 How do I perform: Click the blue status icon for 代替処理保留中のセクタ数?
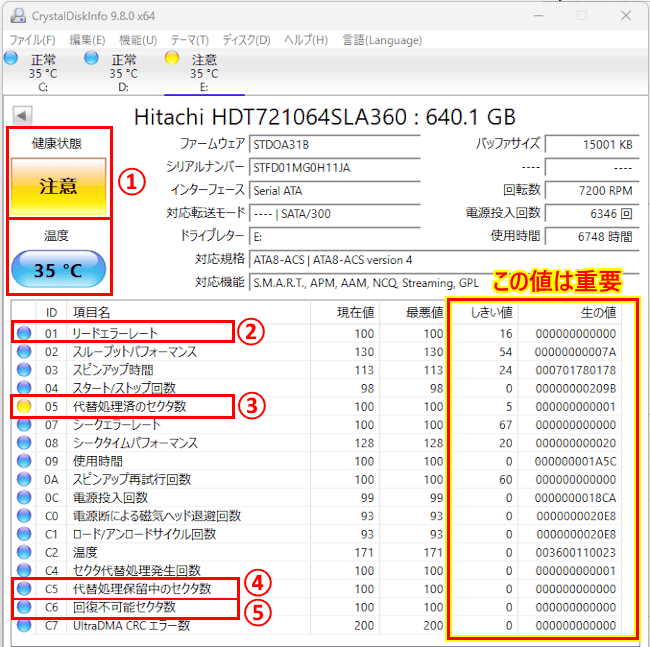[x=24, y=588]
